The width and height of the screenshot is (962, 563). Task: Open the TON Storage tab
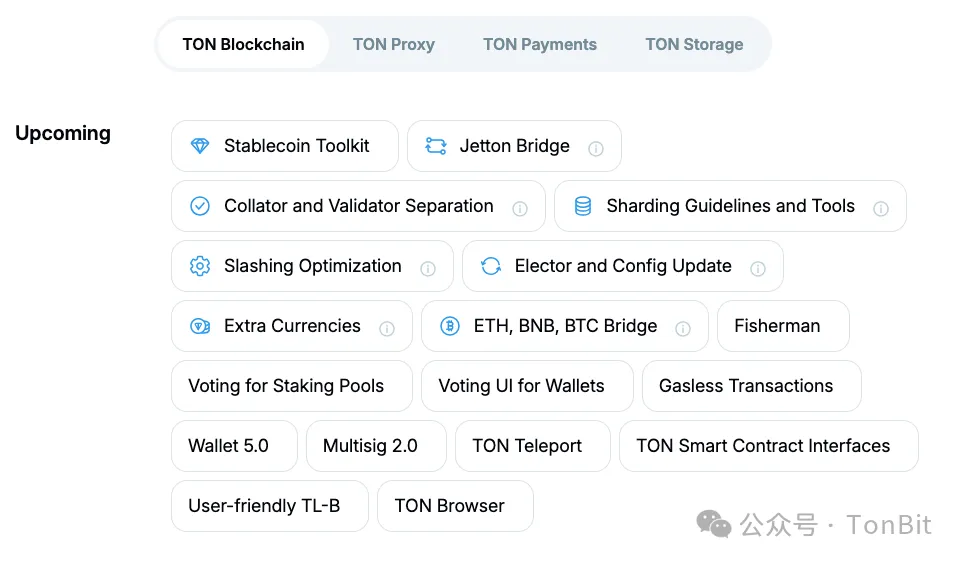(x=694, y=44)
